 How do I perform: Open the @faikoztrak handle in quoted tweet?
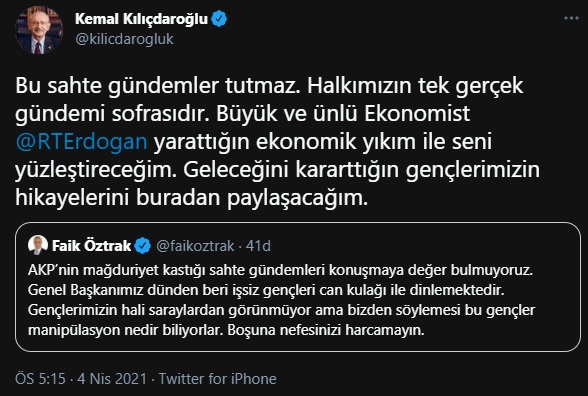coord(195,246)
